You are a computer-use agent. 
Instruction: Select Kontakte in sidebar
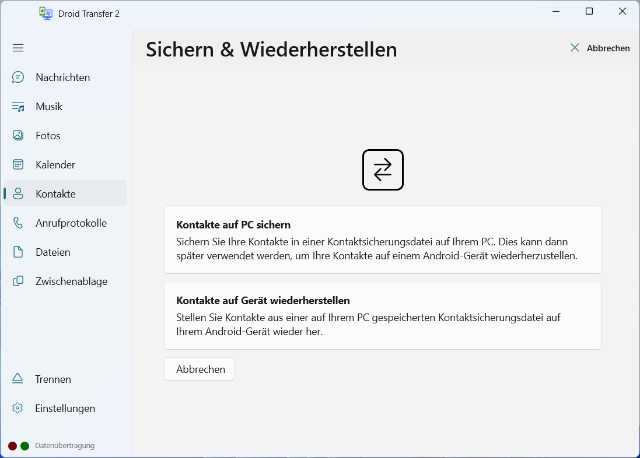tap(65, 193)
